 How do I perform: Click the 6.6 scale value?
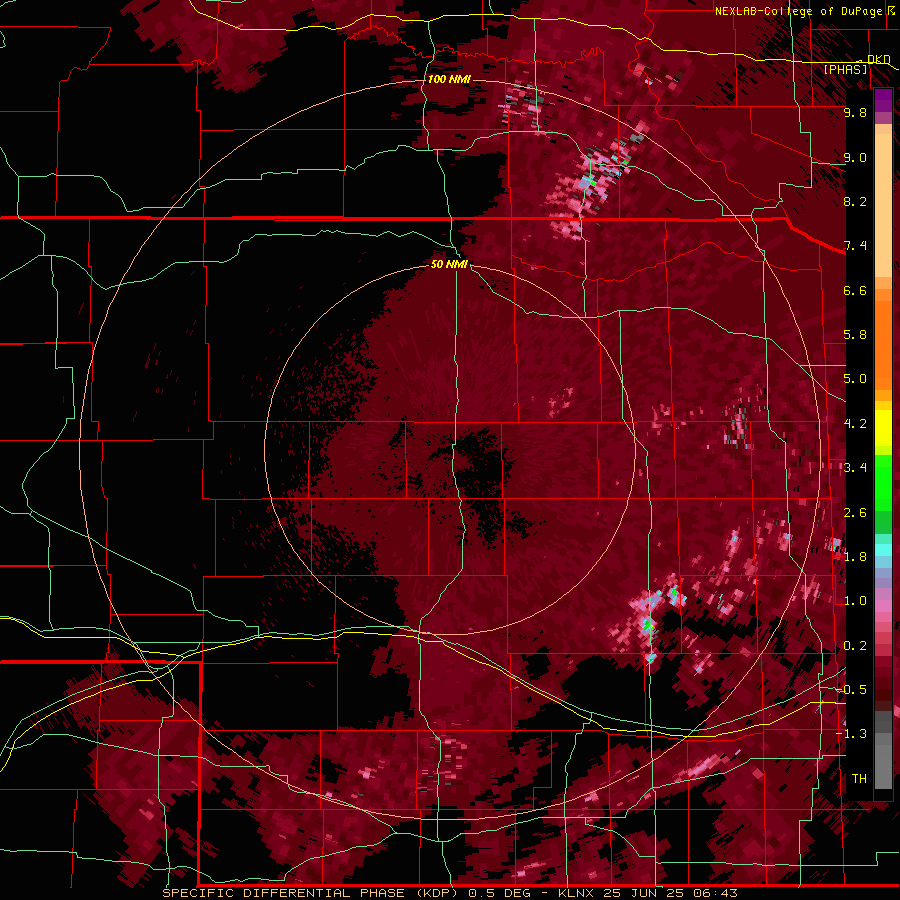(x=855, y=290)
